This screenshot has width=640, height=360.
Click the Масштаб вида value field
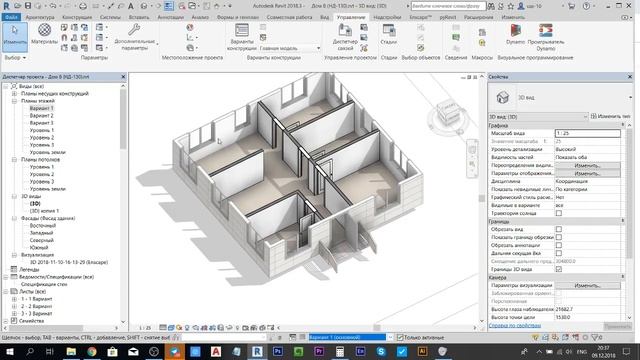(588, 133)
